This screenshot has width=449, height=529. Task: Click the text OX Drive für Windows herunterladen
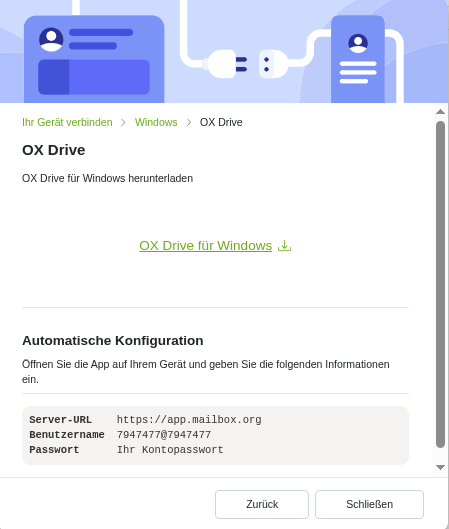coord(108,178)
